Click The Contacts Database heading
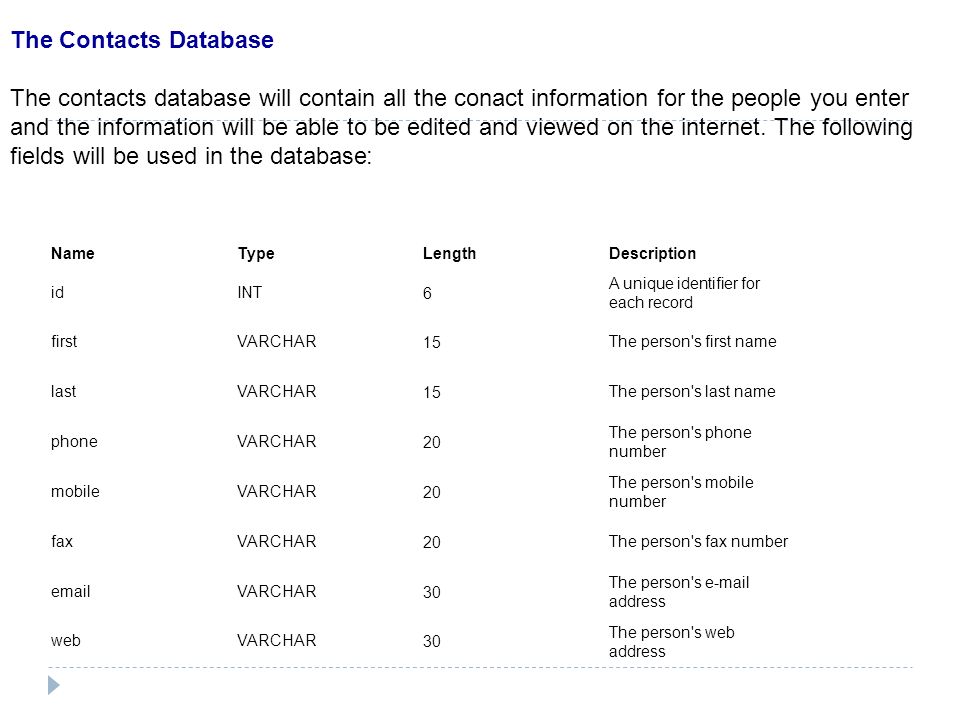Viewport: 960px width, 720px height. [143, 40]
